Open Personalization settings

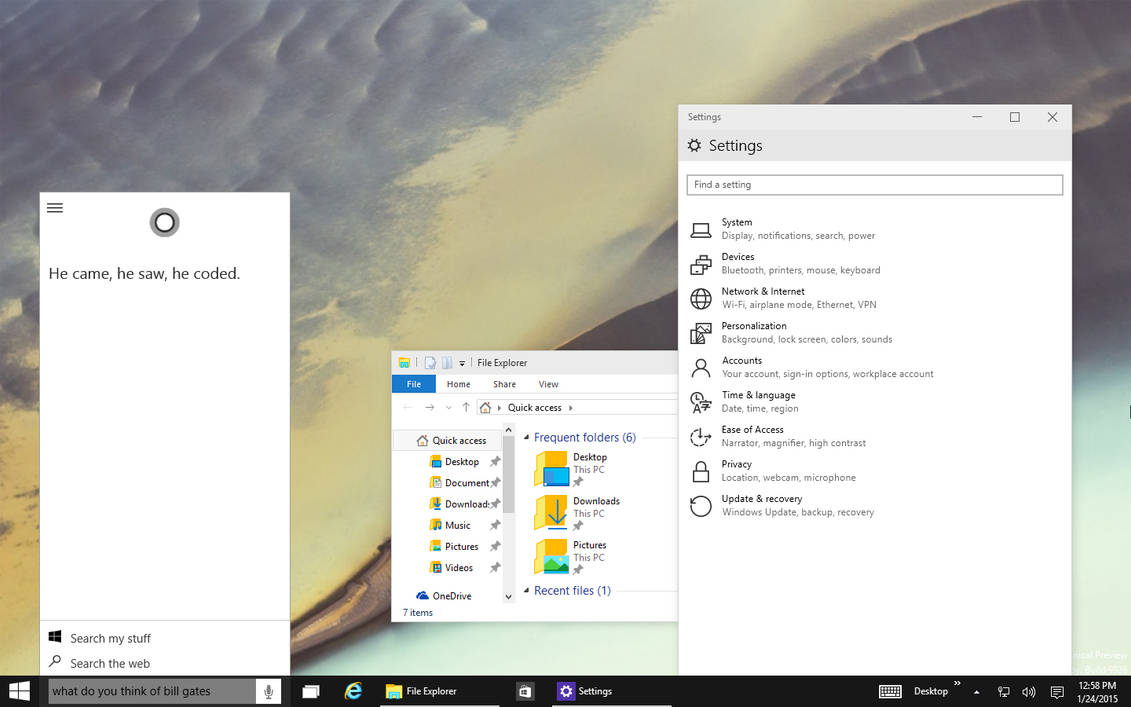tap(874, 333)
